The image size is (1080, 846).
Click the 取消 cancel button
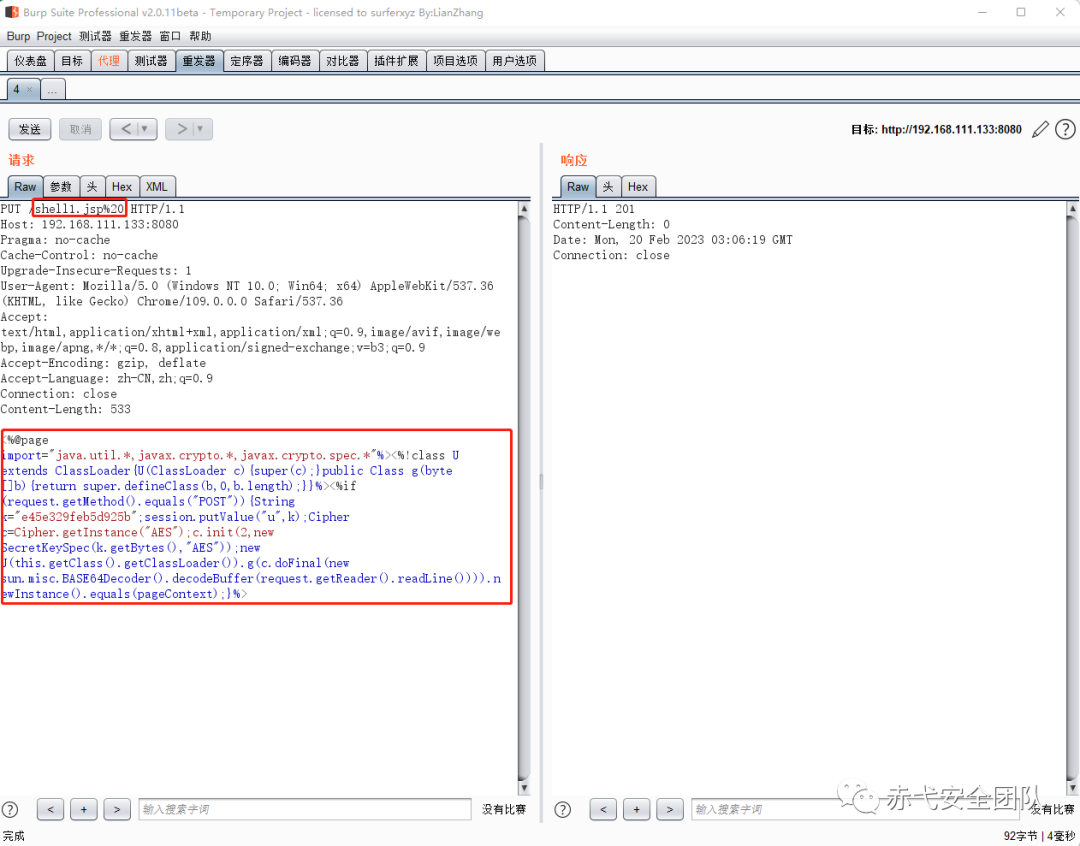coord(80,129)
